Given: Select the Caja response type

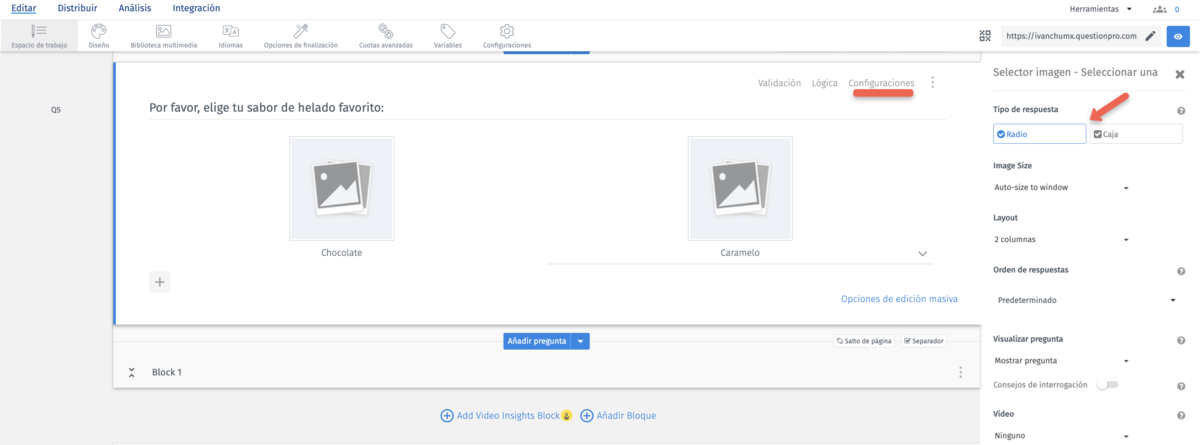Looking at the screenshot, I should coord(1136,134).
